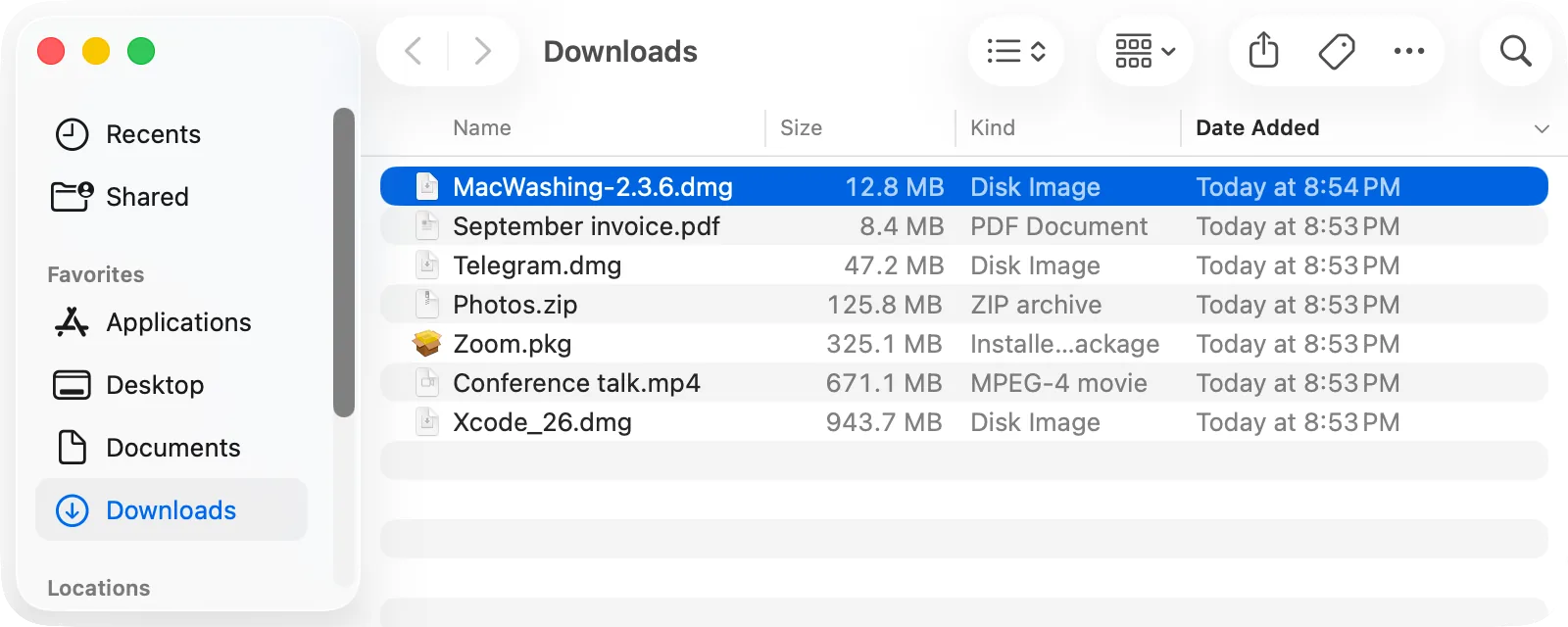Open Desktop in the sidebar

pos(171,385)
